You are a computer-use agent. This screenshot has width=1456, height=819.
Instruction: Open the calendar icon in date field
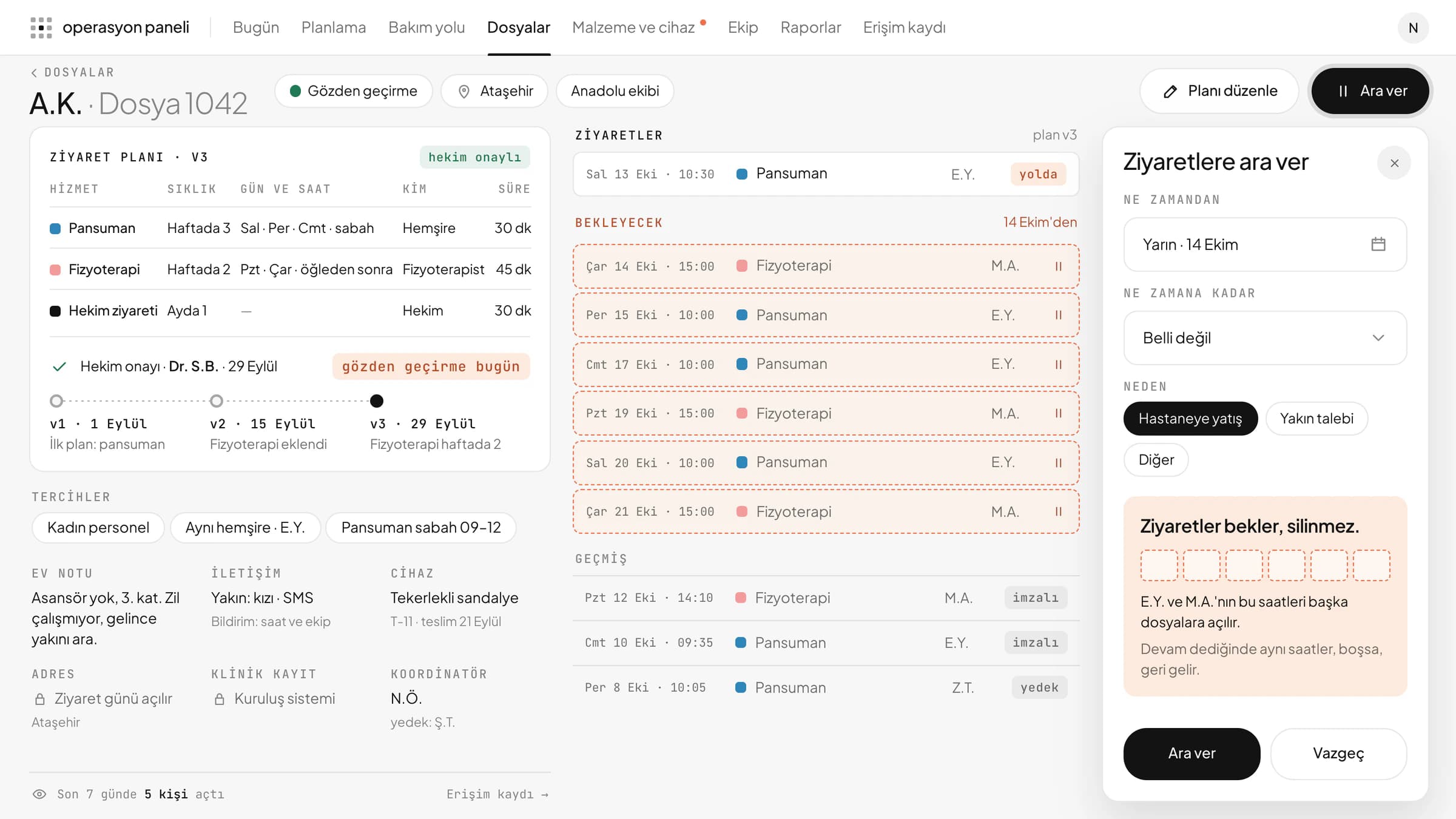point(1378,244)
